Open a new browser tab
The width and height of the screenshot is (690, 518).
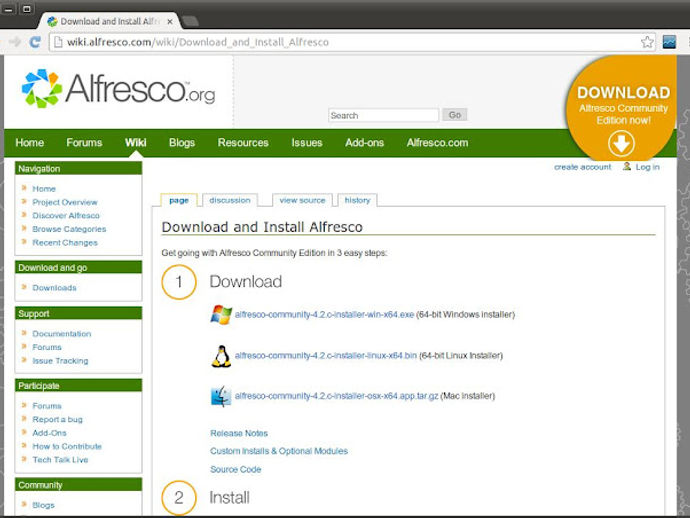pos(190,21)
